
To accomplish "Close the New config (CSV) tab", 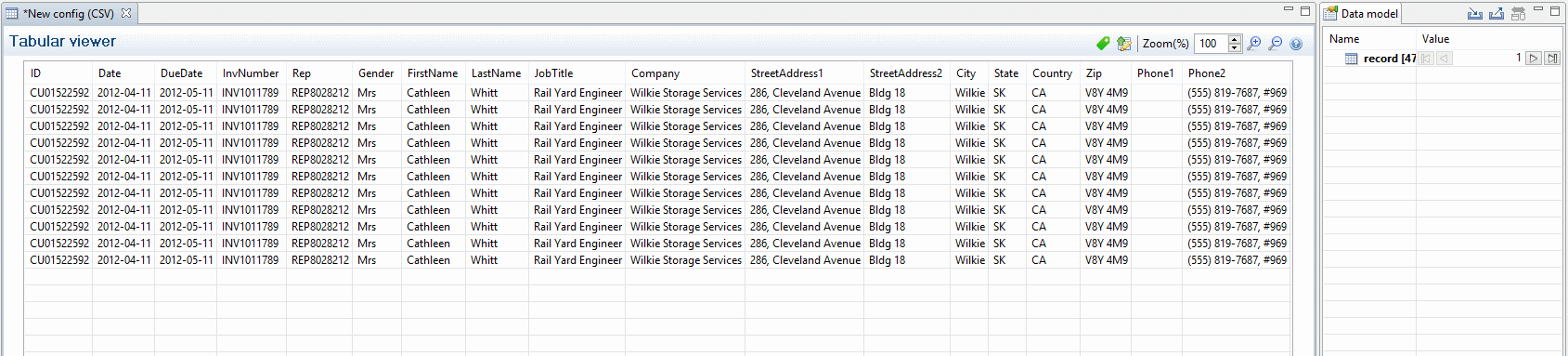I will tap(126, 13).
